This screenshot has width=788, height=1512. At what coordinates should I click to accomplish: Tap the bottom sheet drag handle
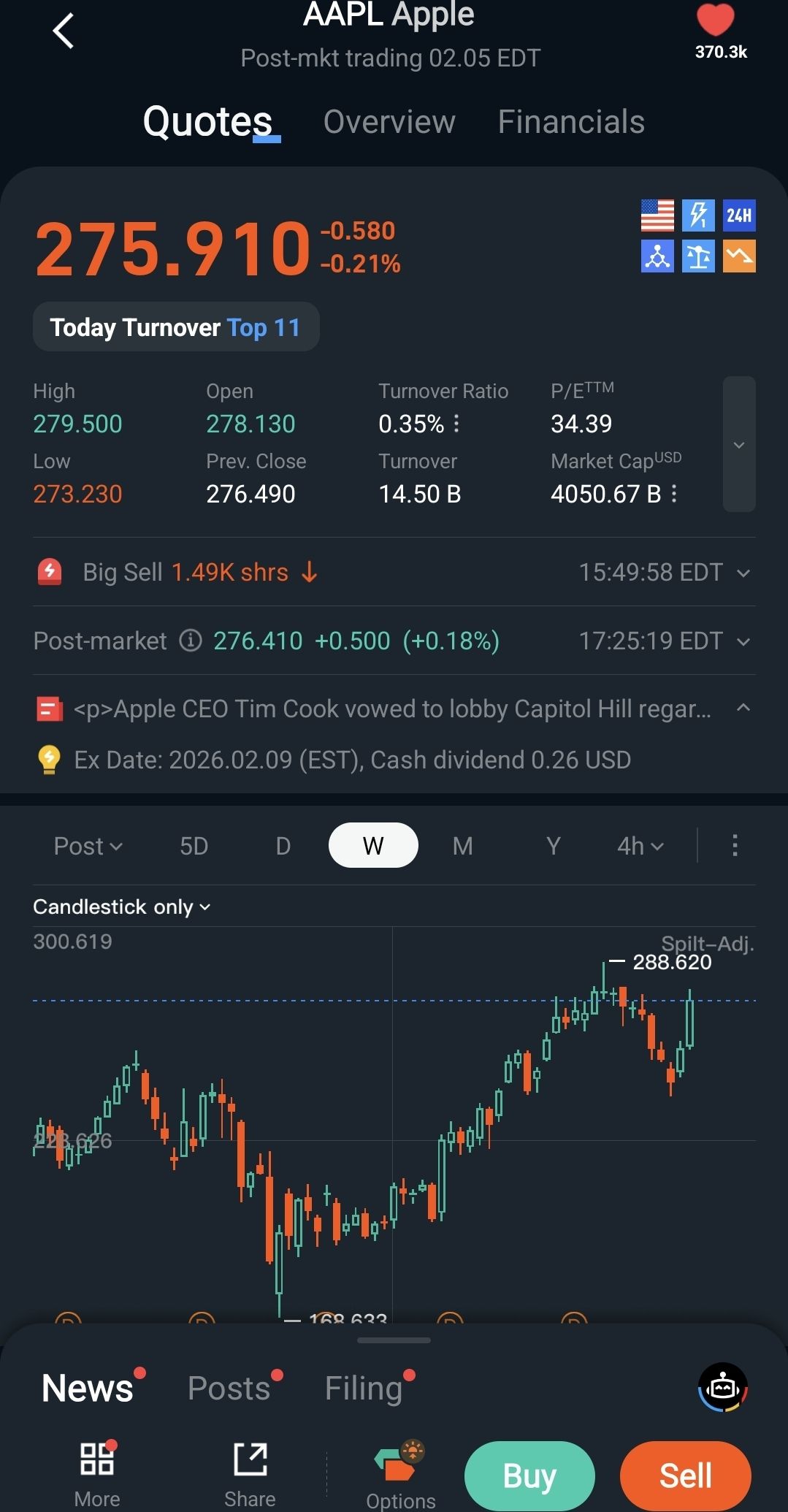pyautogui.click(x=394, y=1340)
